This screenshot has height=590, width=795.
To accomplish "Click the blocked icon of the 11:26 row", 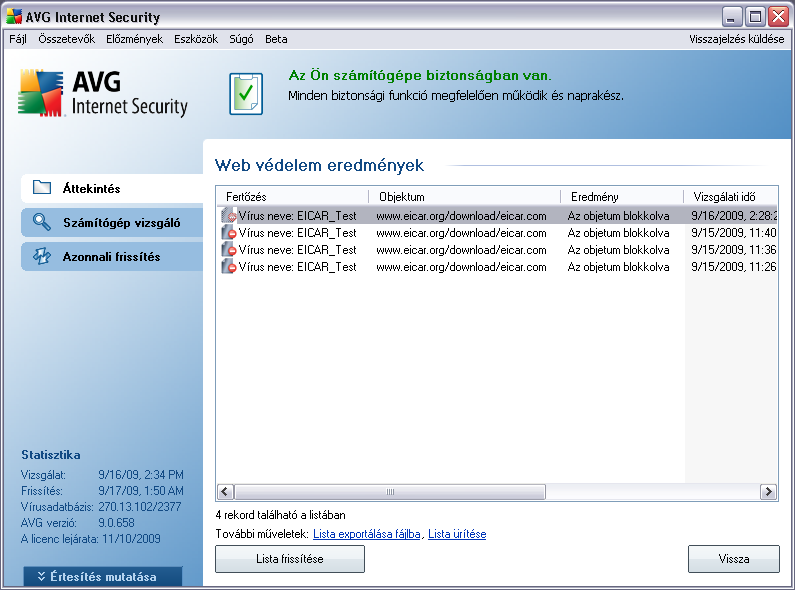I will click(x=229, y=267).
